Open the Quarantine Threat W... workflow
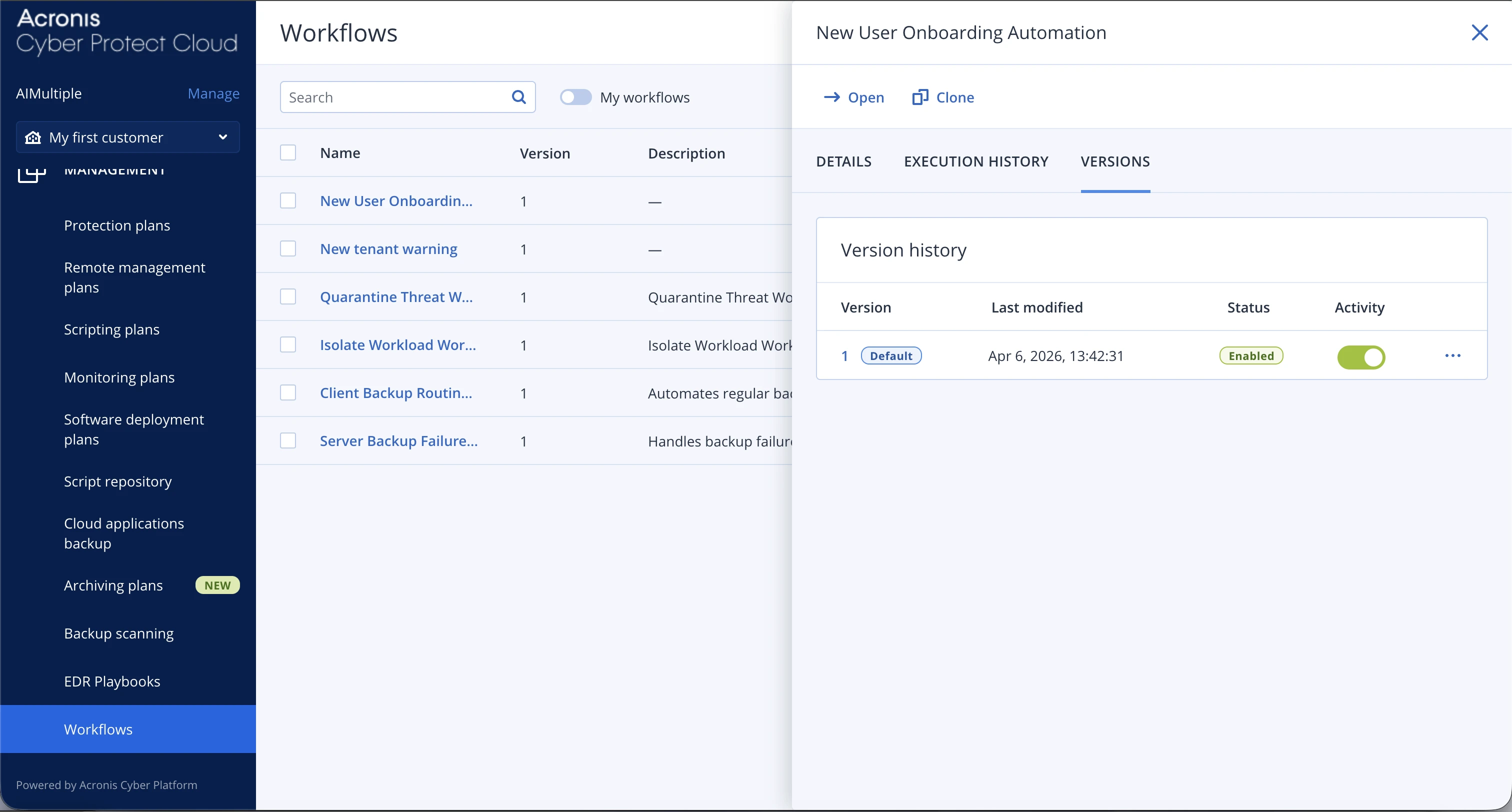 (395, 297)
